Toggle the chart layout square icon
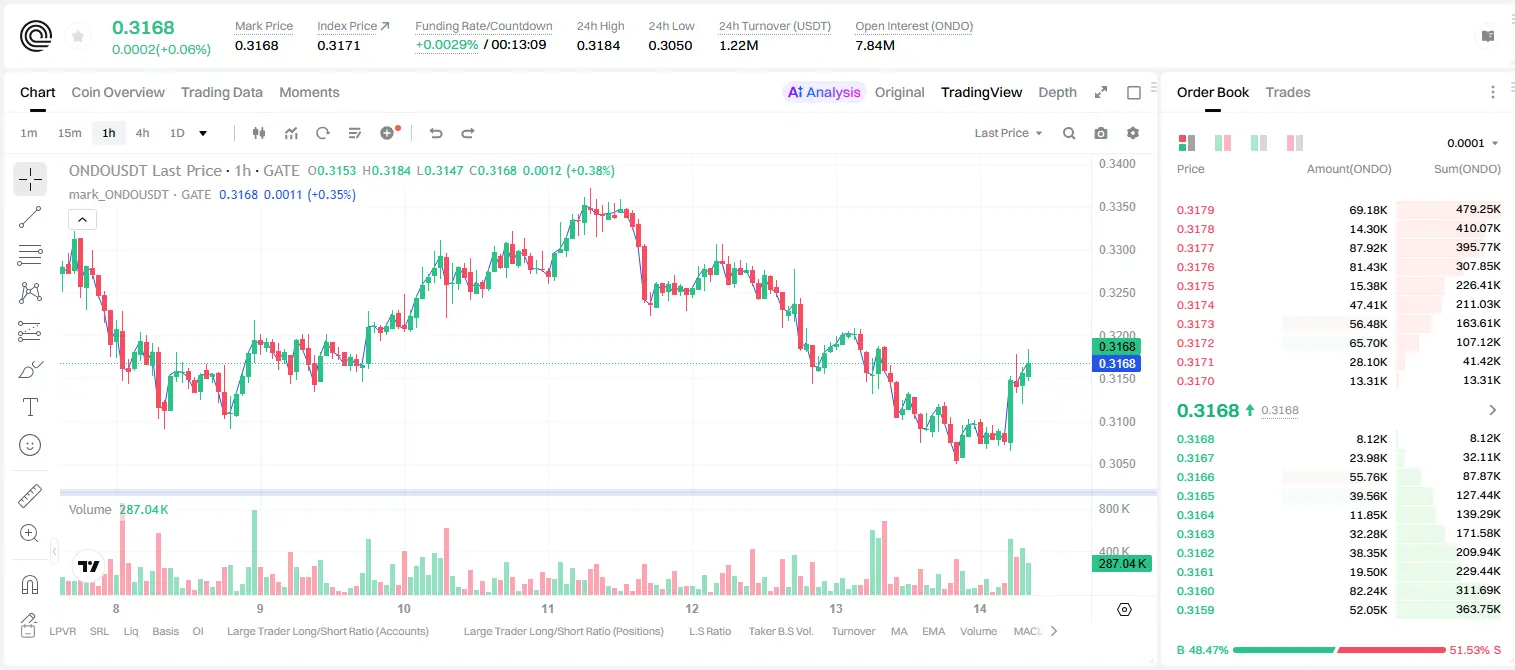This screenshot has height=670, width=1515. 1134,93
